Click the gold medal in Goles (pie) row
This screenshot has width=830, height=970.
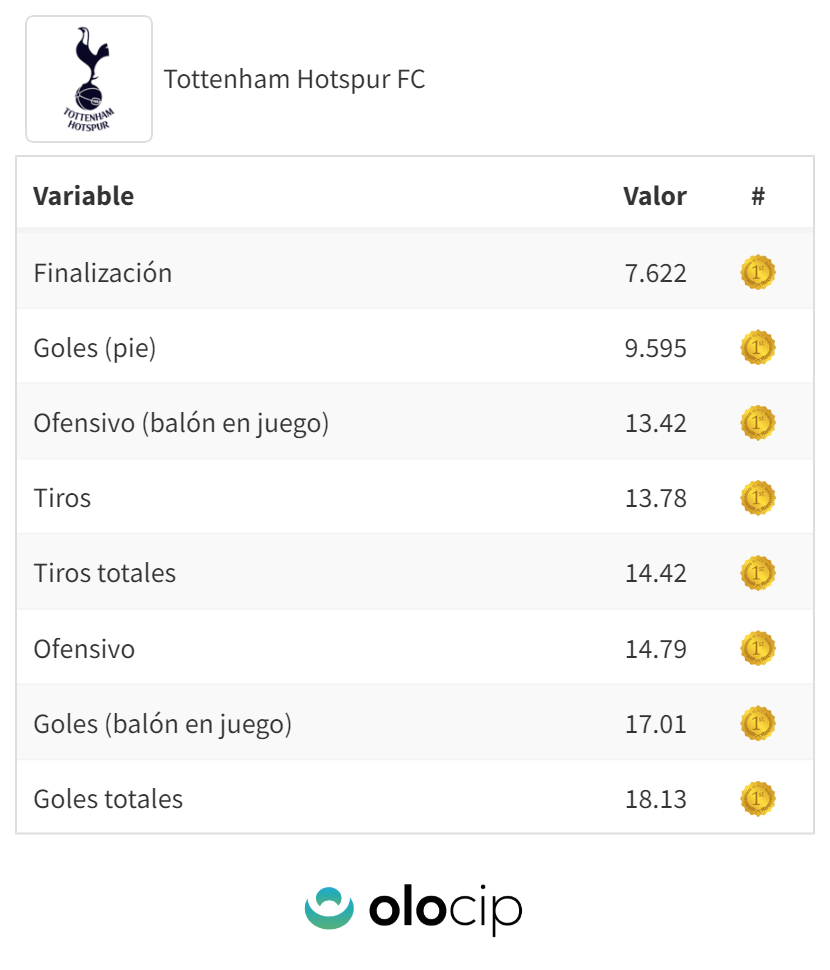(x=758, y=348)
